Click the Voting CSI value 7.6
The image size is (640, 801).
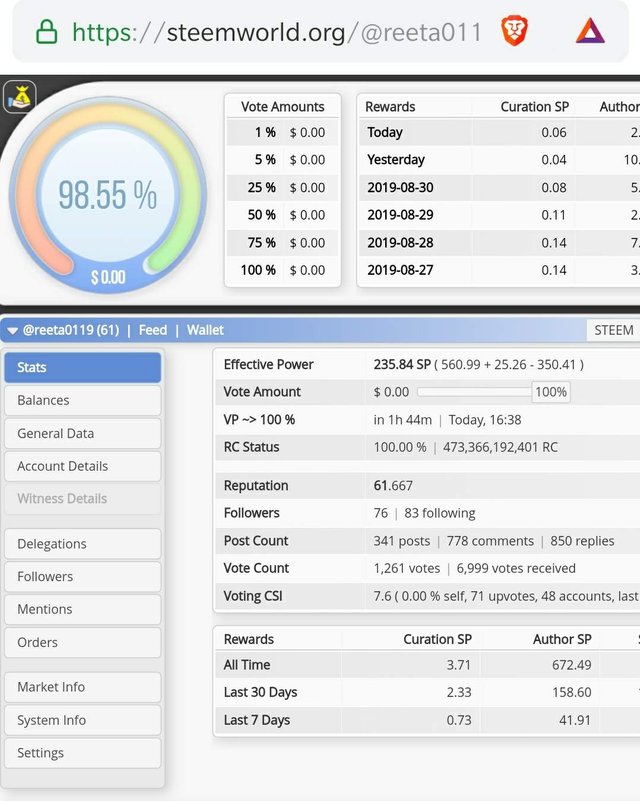[382, 596]
